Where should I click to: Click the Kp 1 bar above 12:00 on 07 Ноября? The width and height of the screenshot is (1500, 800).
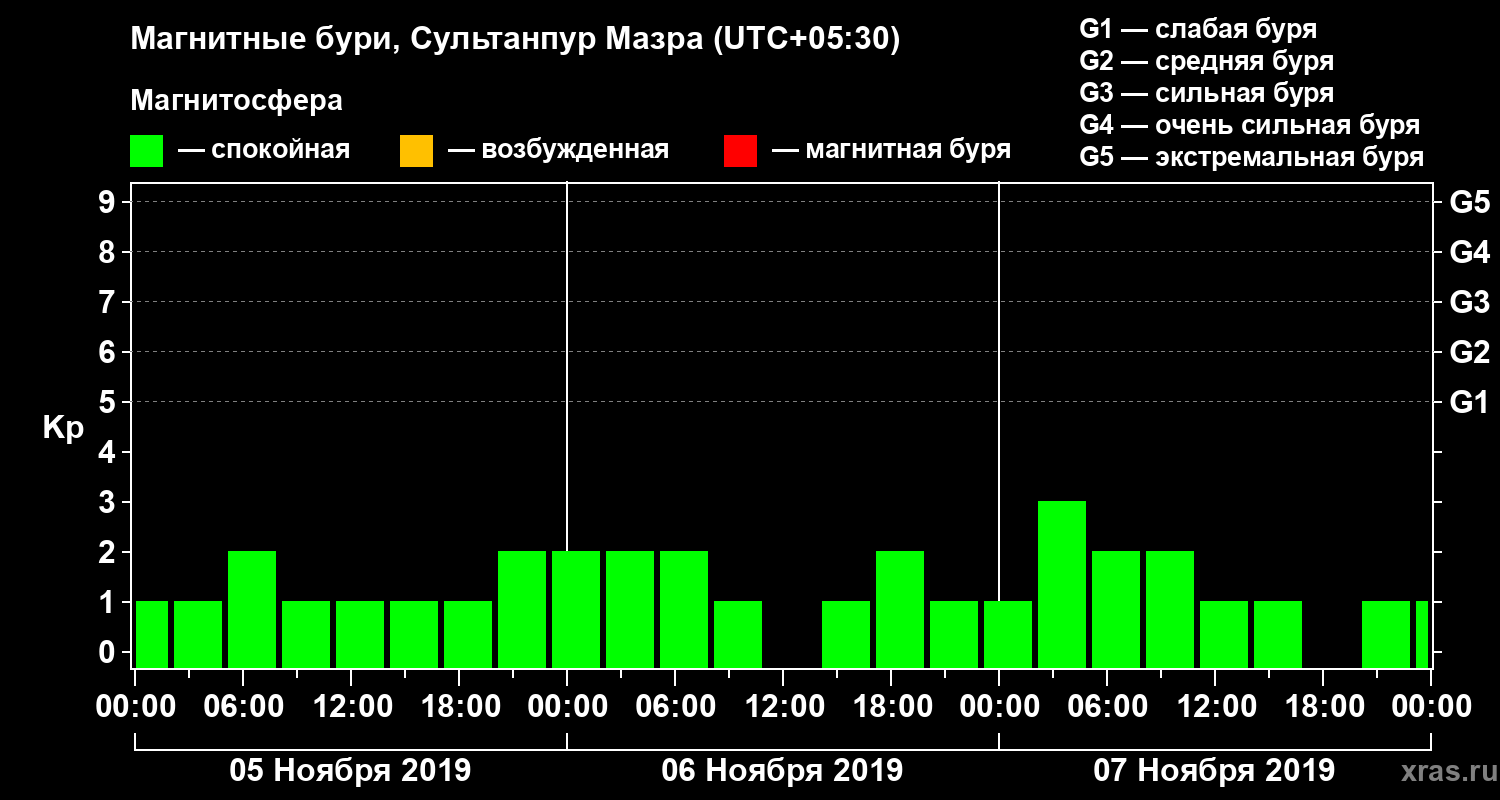[x=1224, y=634]
